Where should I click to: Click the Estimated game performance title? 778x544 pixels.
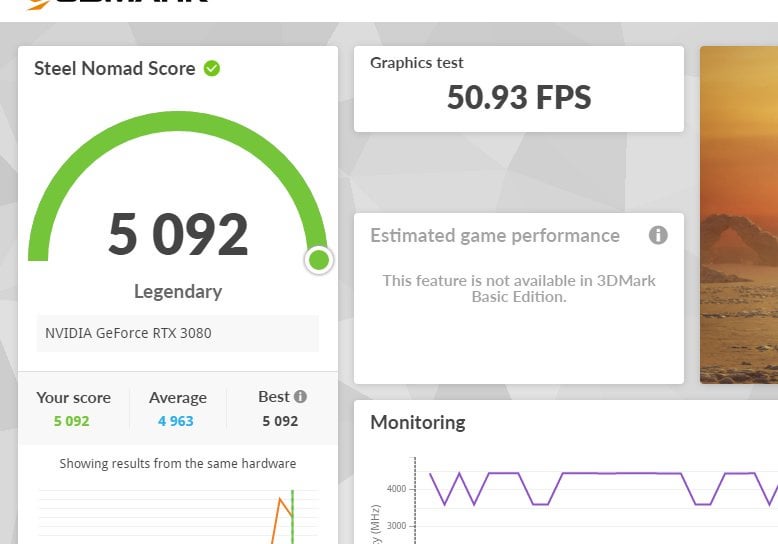tap(495, 235)
